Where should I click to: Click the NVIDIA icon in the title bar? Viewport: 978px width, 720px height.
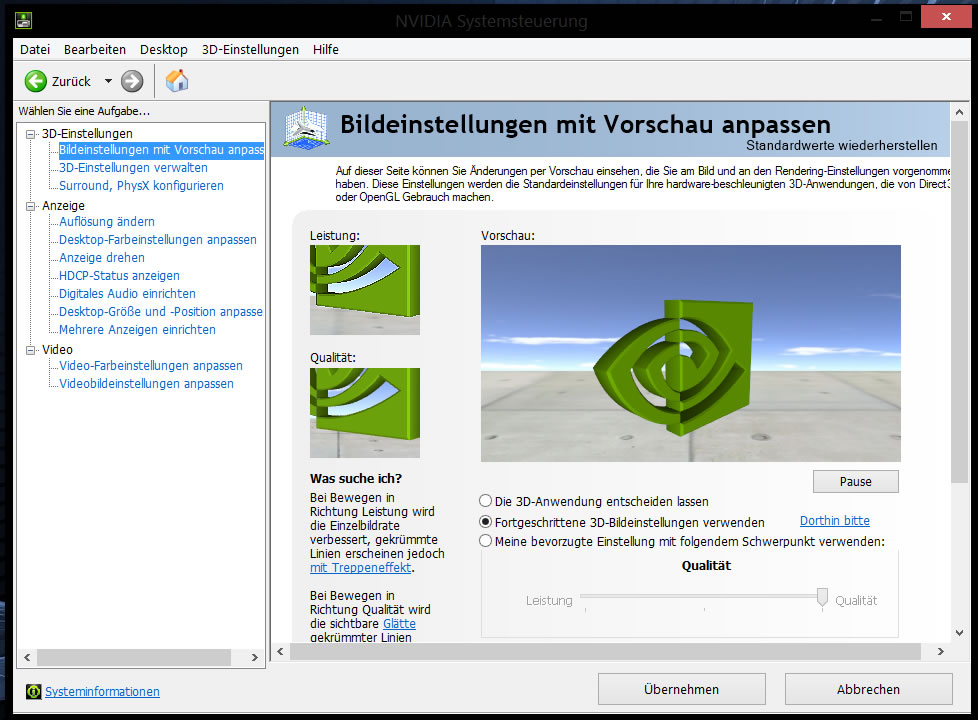[x=24, y=21]
